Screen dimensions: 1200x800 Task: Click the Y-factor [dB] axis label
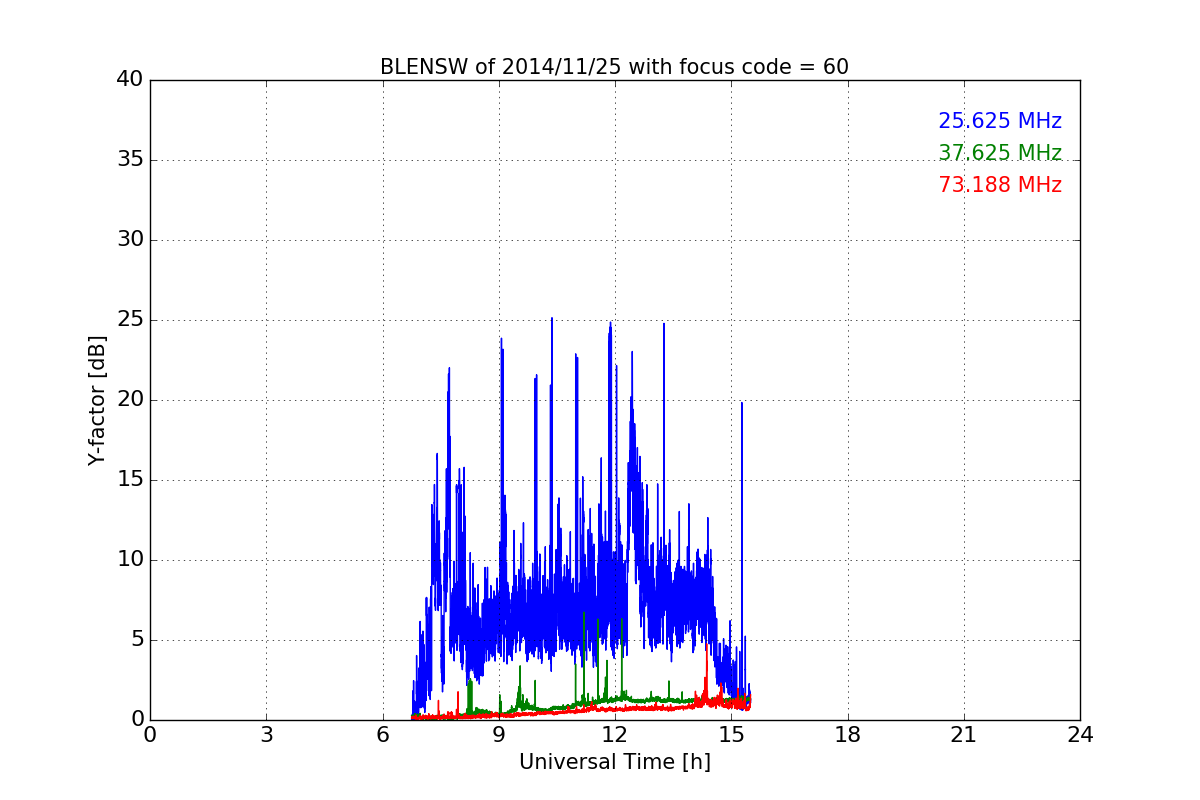pos(97,400)
